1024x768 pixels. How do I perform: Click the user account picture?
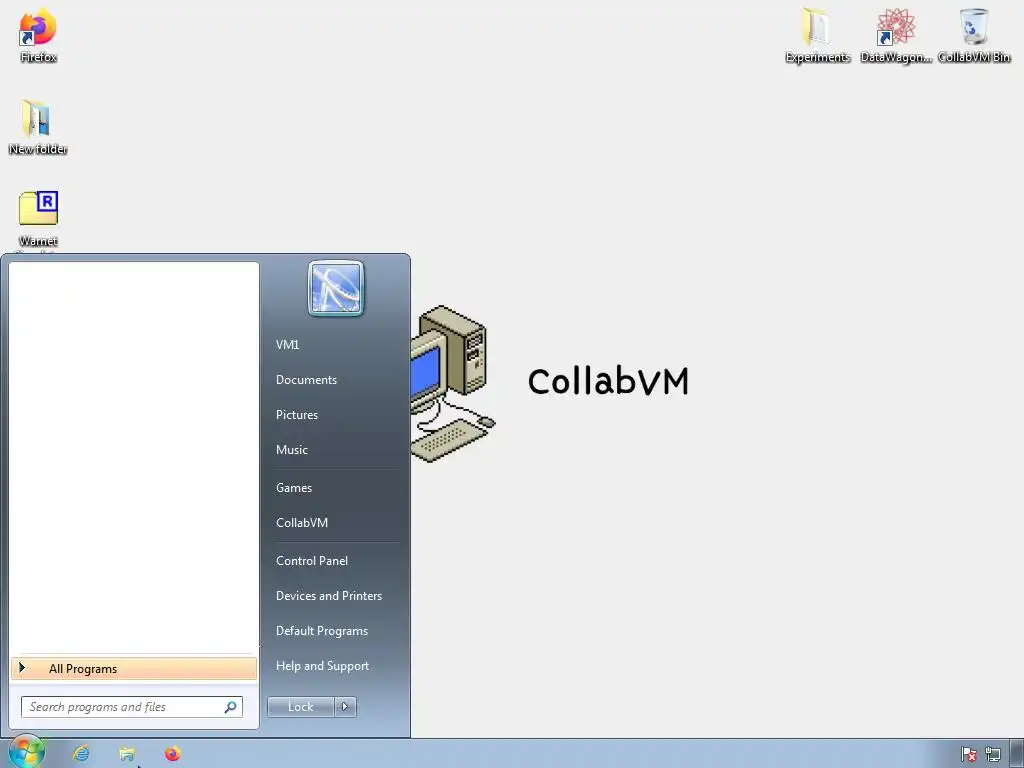(336, 288)
